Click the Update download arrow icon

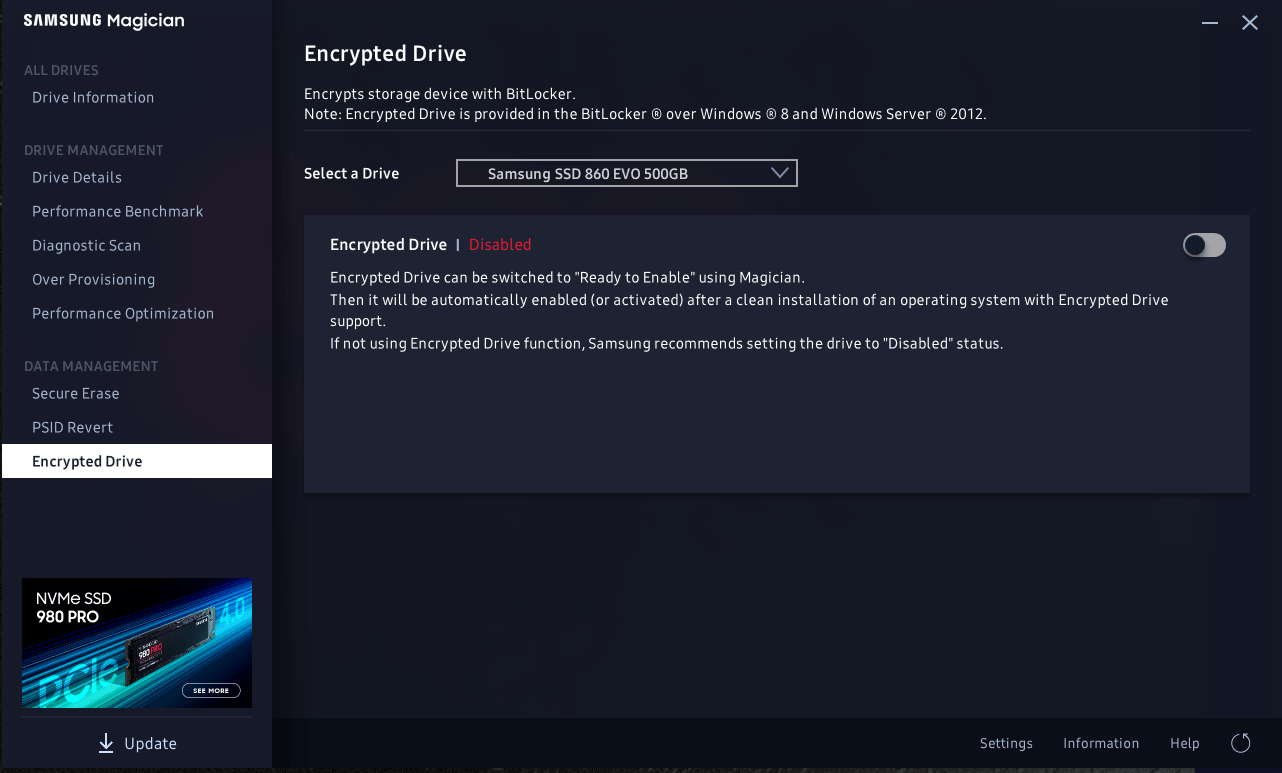pos(106,743)
